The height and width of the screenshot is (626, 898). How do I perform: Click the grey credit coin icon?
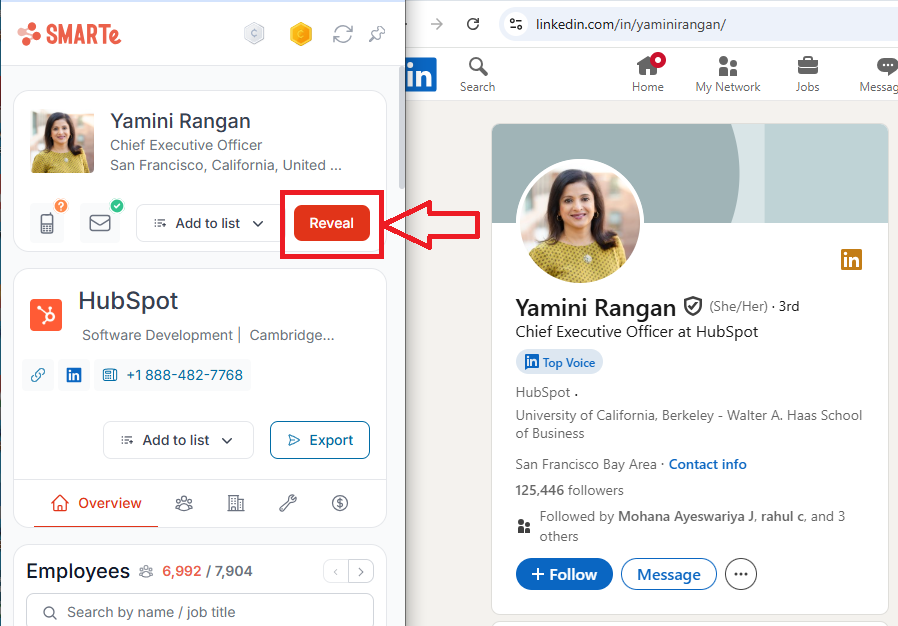(254, 34)
